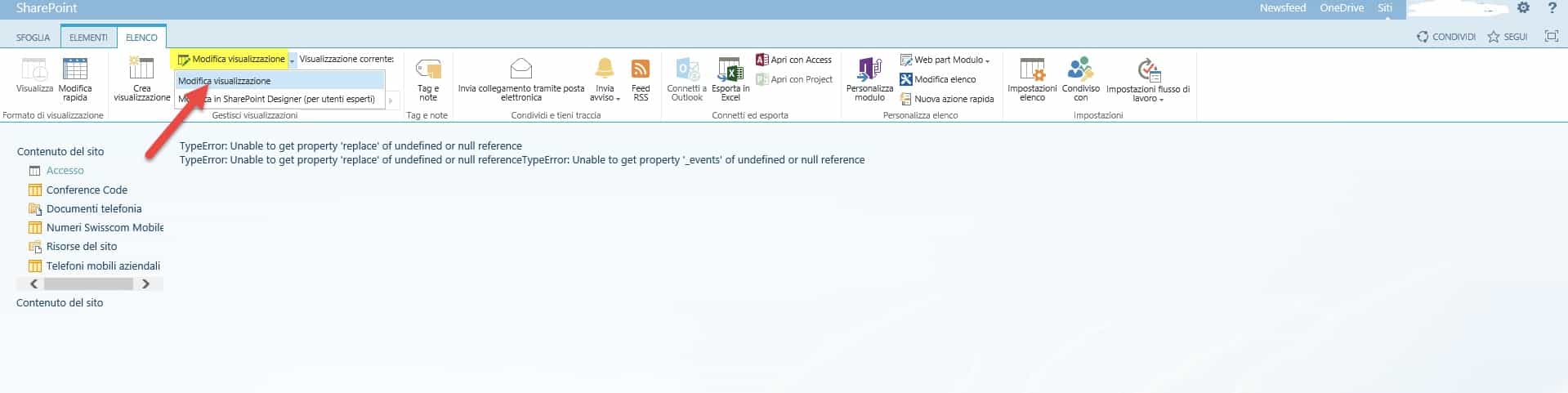Open the Accesso list link
Screen dimensions: 1568x393
pos(65,171)
